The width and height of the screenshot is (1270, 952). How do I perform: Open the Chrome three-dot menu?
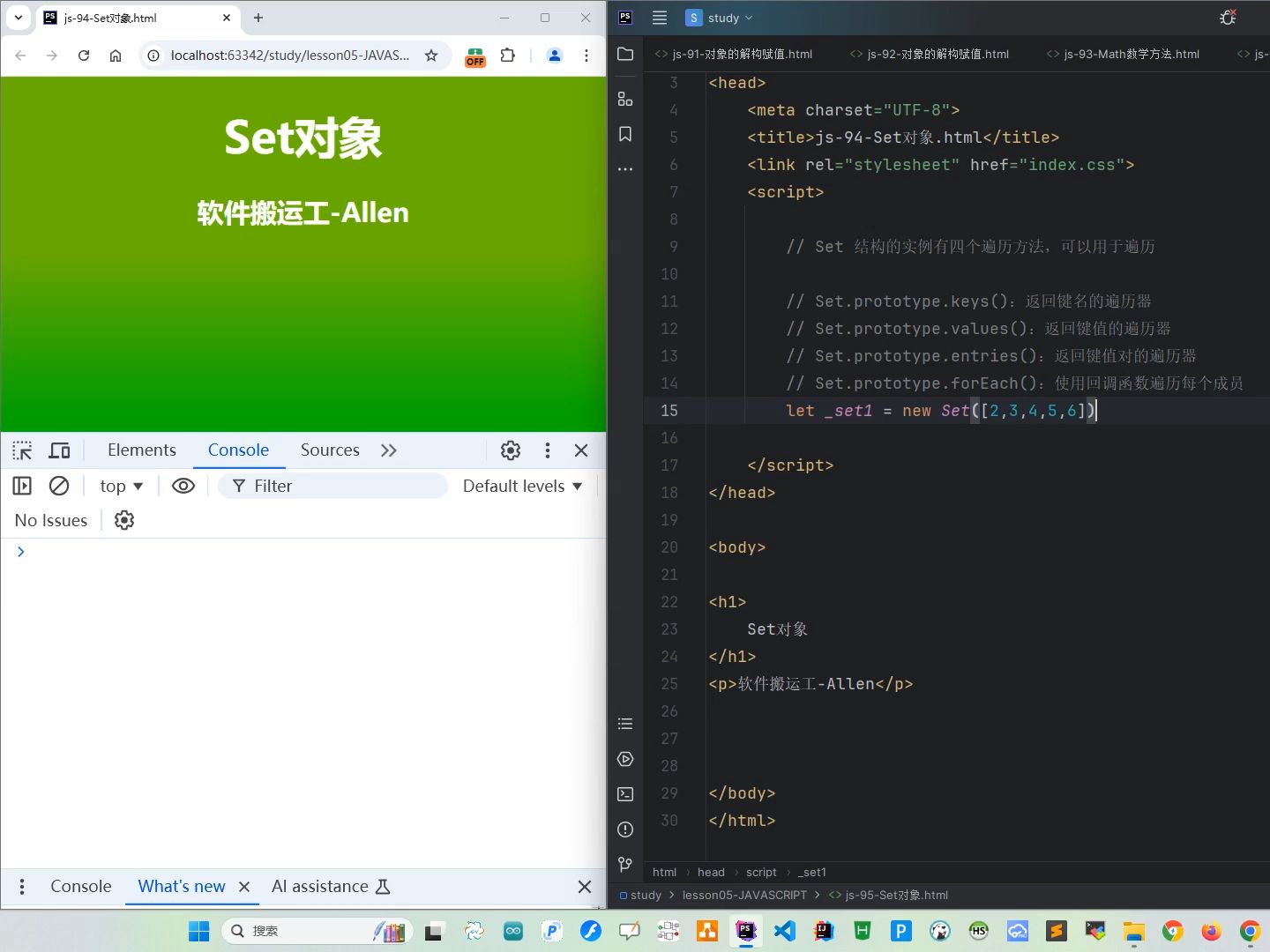coord(586,56)
